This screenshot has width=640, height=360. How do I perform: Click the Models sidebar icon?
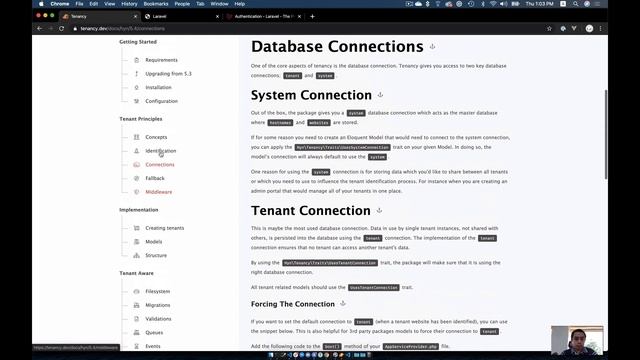136,242
